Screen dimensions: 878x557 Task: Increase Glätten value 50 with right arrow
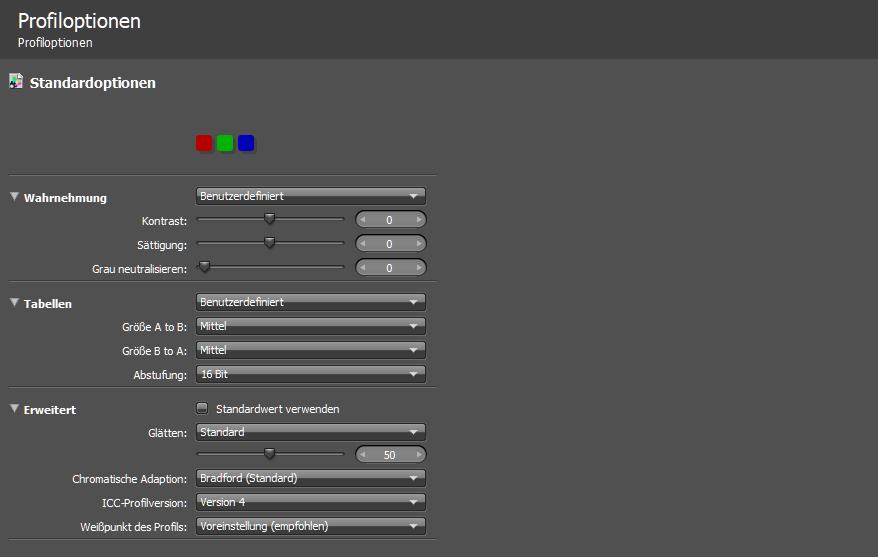point(419,455)
